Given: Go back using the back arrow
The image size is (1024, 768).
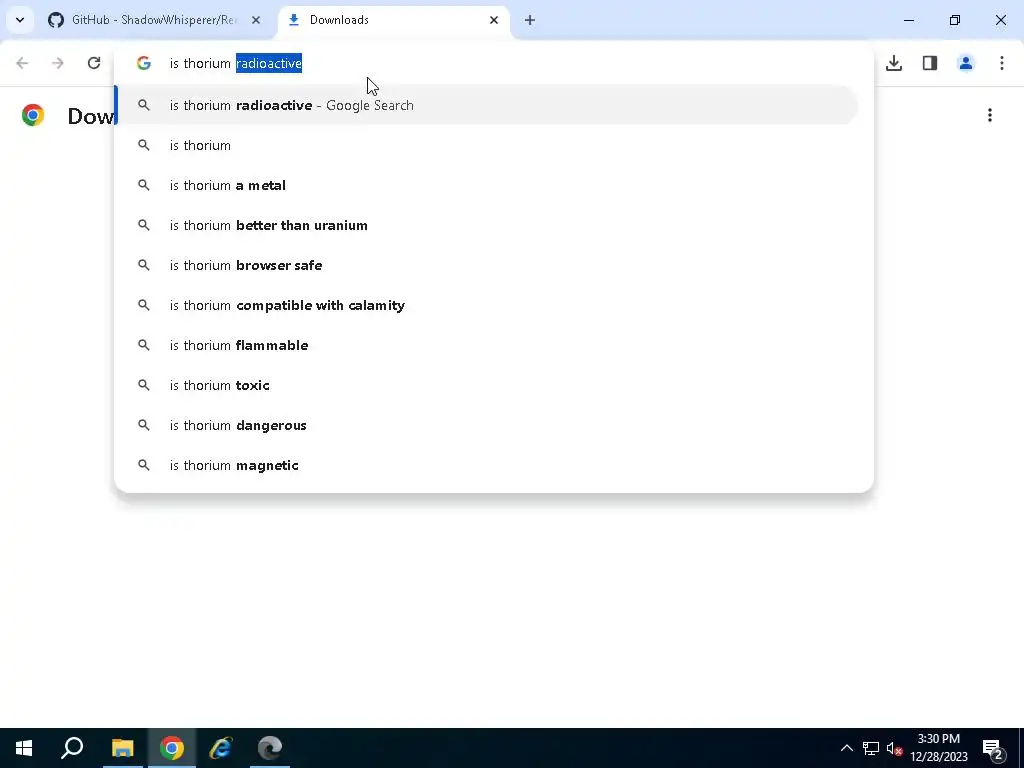Looking at the screenshot, I should click(x=22, y=63).
